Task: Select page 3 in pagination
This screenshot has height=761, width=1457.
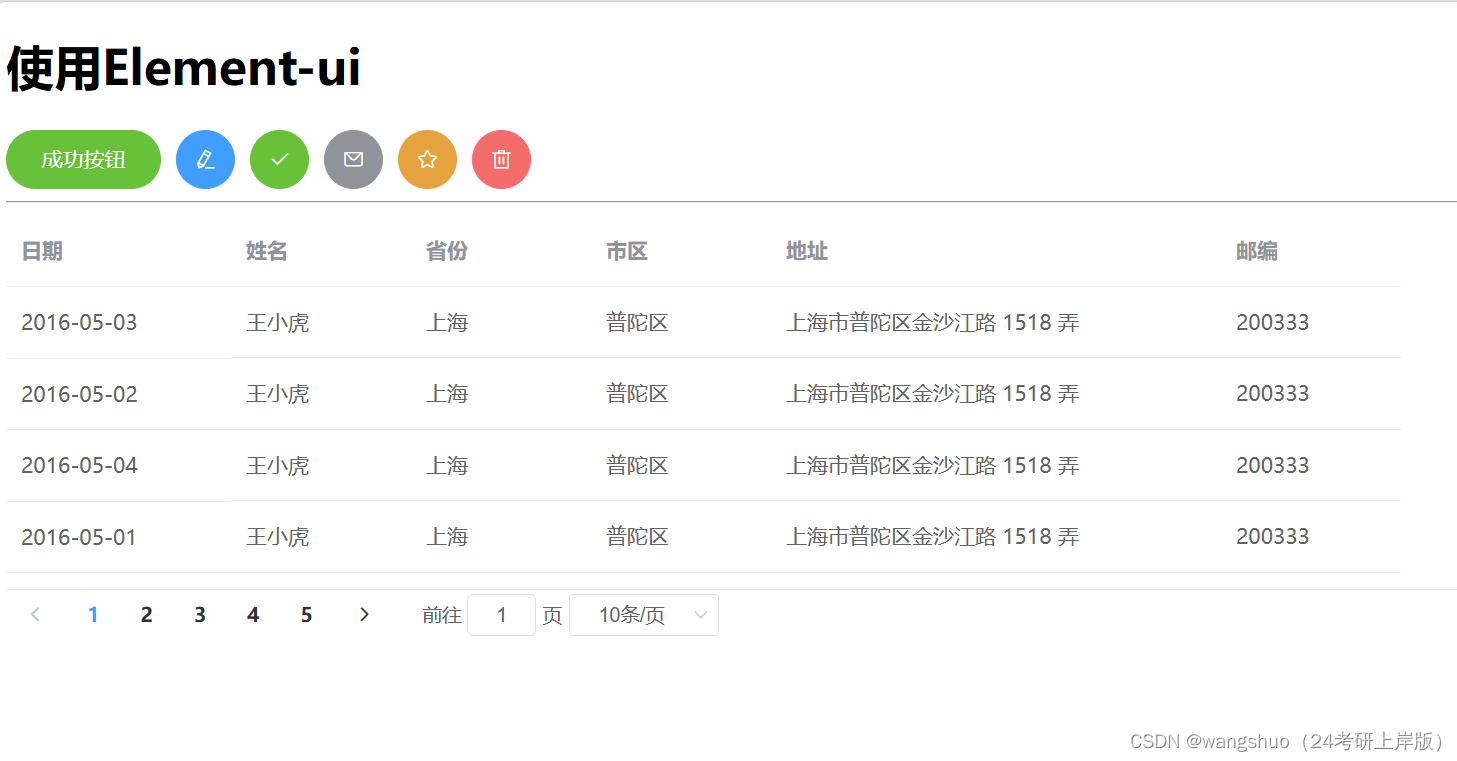Action: coord(200,615)
